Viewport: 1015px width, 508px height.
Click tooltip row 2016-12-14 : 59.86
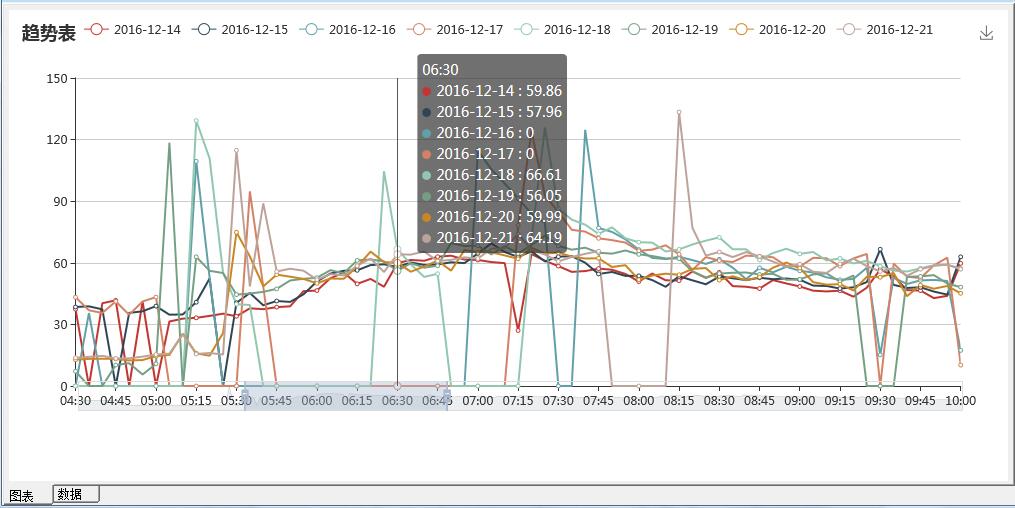click(492, 91)
